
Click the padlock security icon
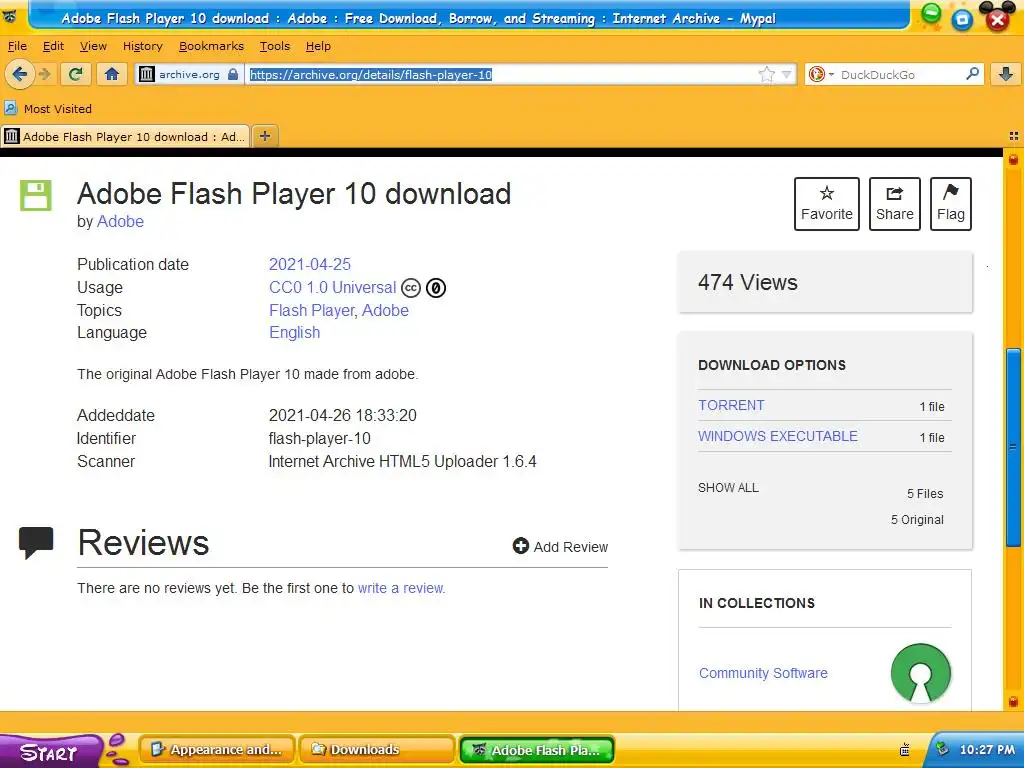click(232, 74)
